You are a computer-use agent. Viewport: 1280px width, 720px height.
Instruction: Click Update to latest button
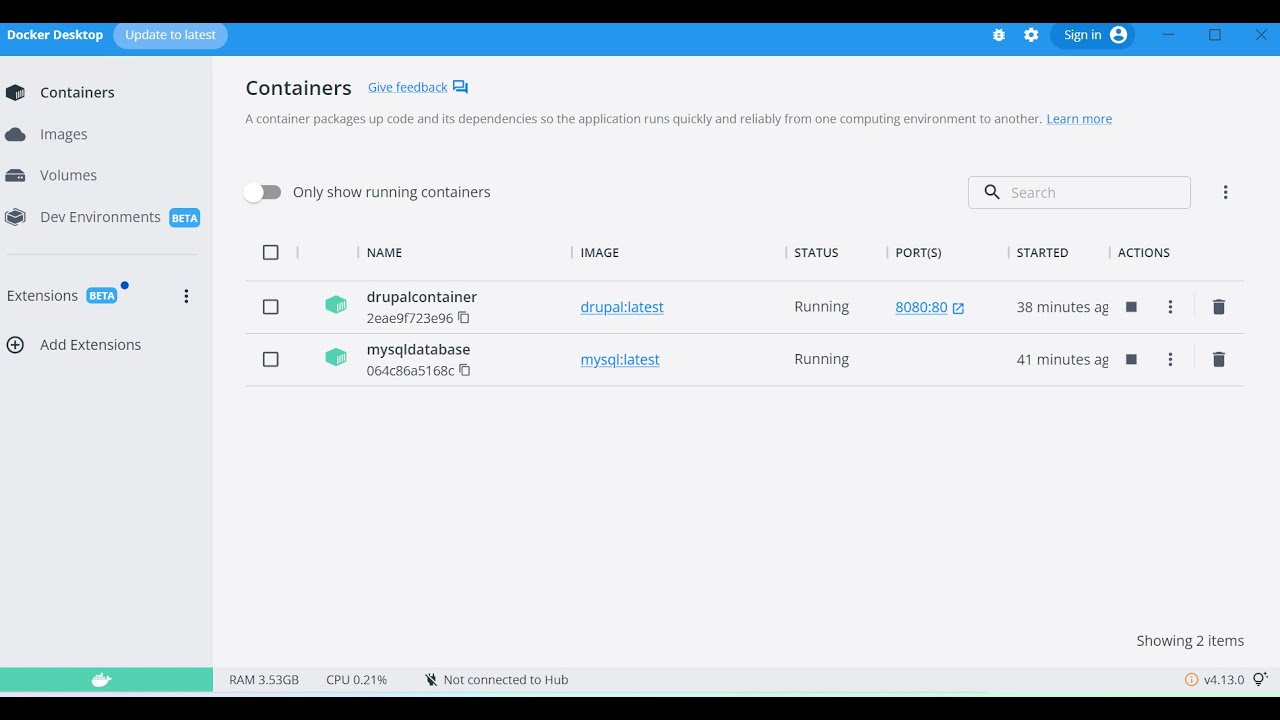pos(170,35)
